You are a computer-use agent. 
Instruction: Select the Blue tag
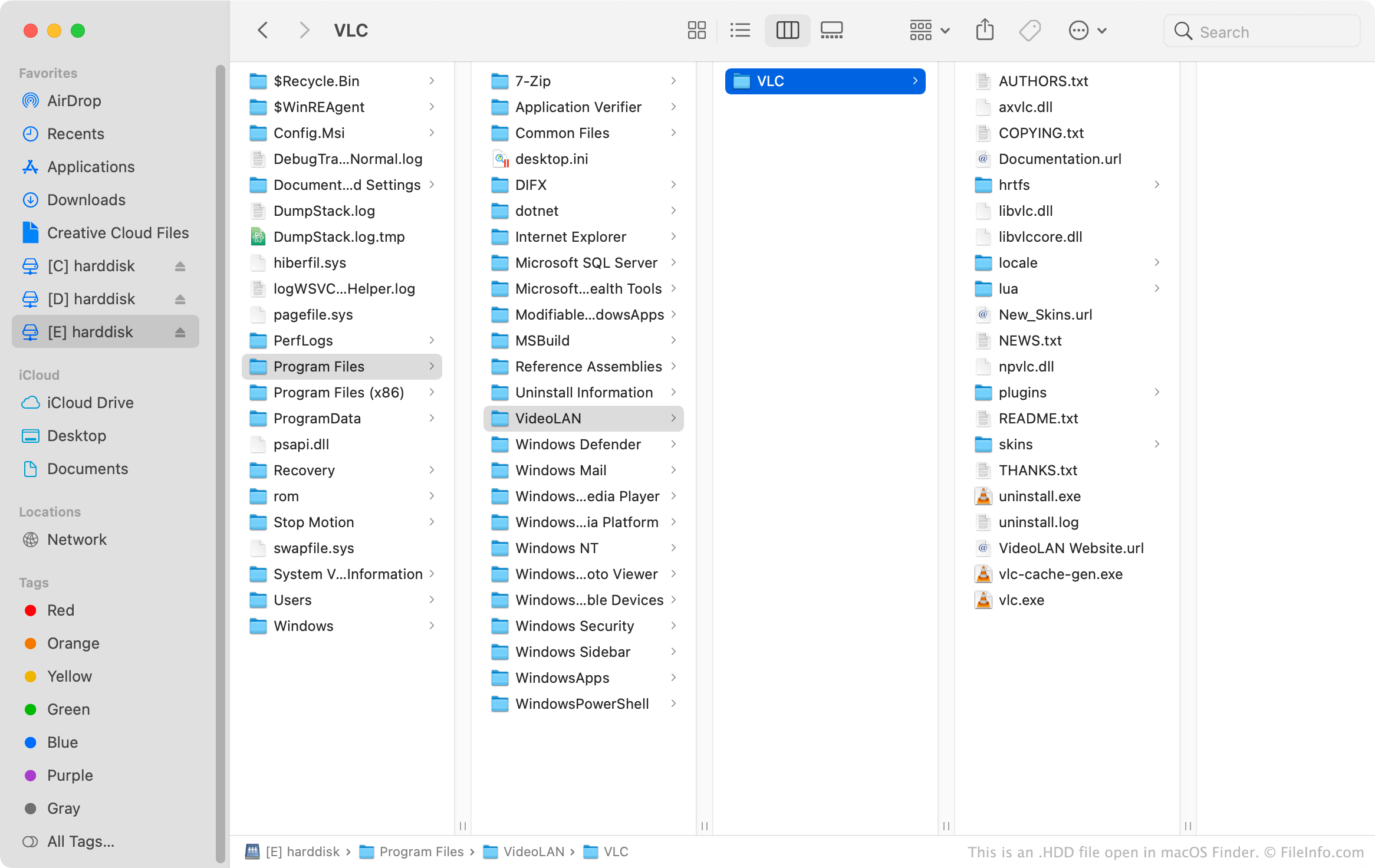(63, 742)
